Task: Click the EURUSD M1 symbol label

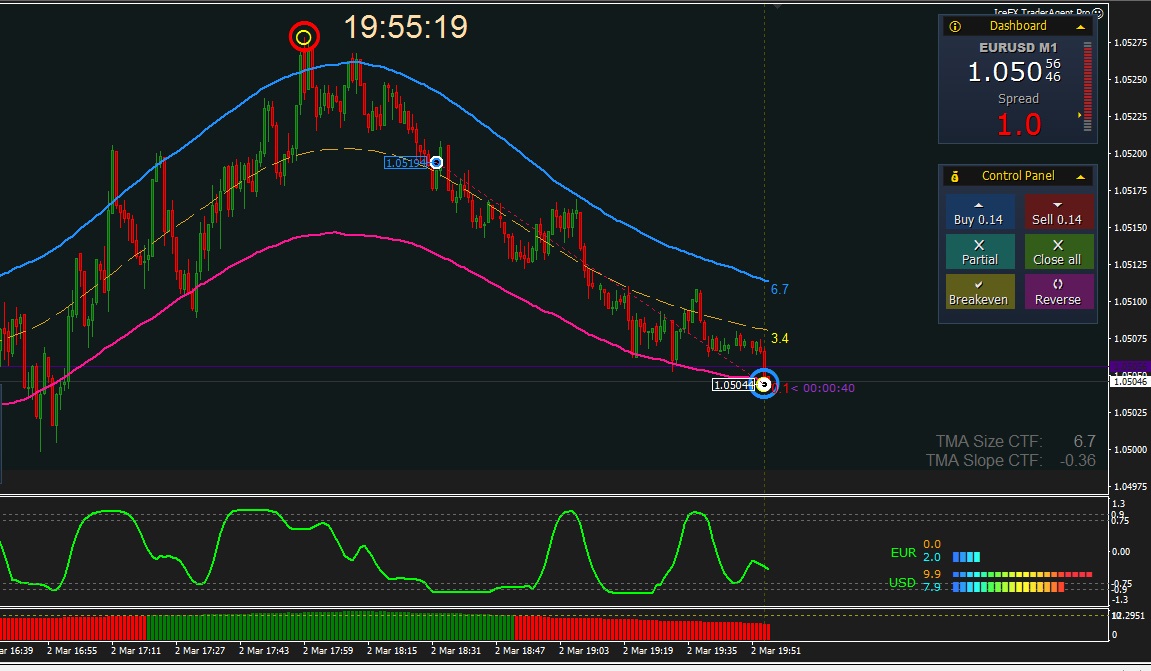Action: 1017,48
